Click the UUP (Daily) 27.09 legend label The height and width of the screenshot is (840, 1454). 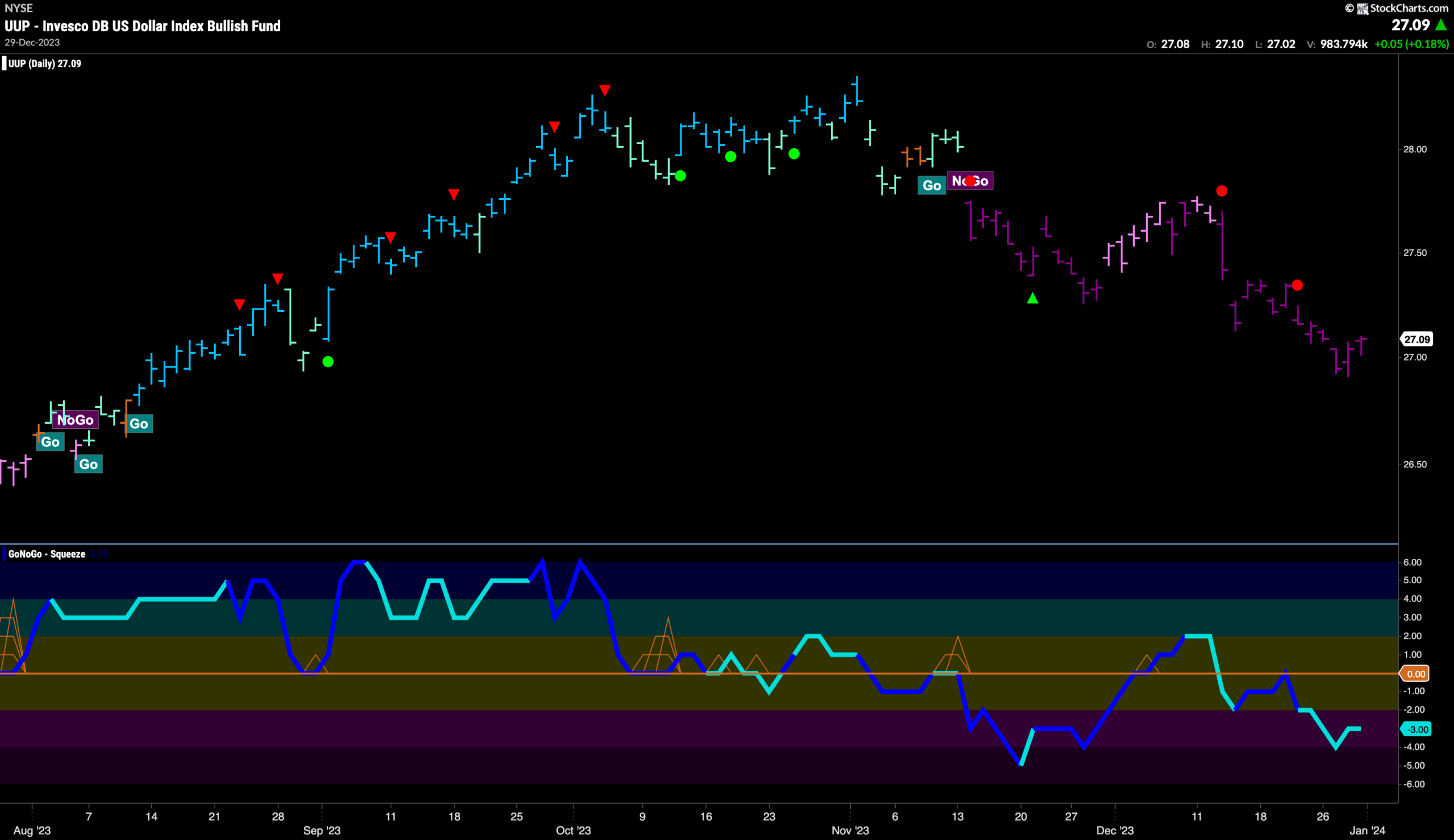[x=44, y=64]
